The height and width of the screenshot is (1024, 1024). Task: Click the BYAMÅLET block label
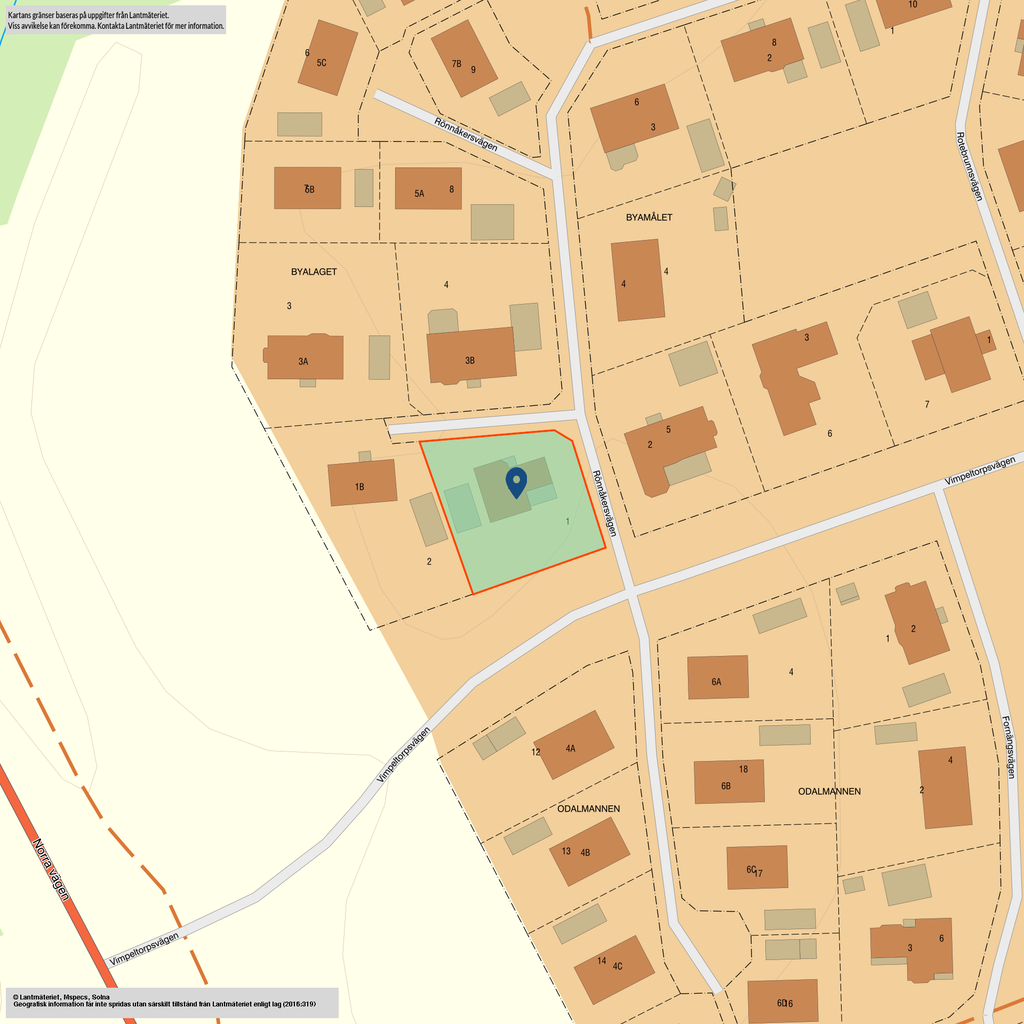pos(649,217)
